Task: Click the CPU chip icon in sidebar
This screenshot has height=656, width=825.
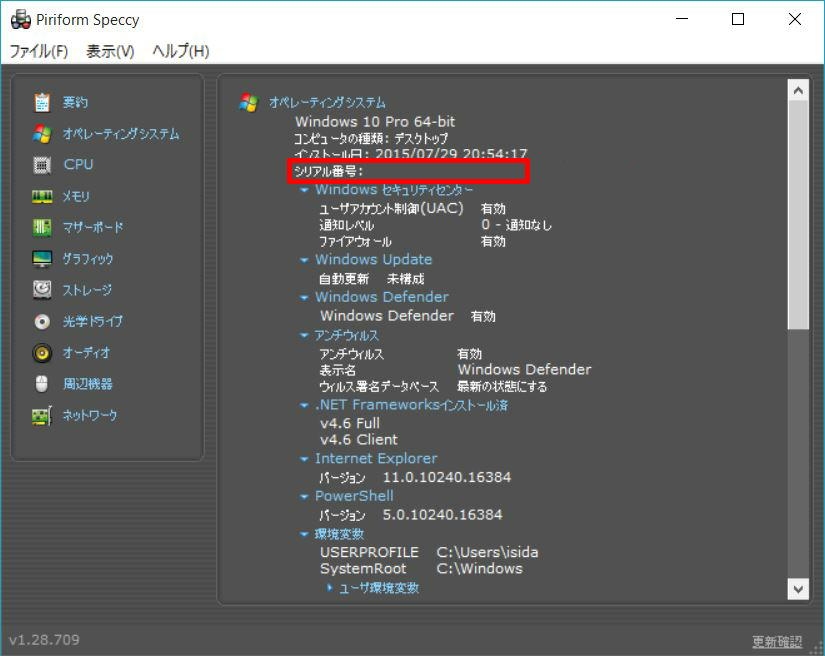Action: coord(42,165)
